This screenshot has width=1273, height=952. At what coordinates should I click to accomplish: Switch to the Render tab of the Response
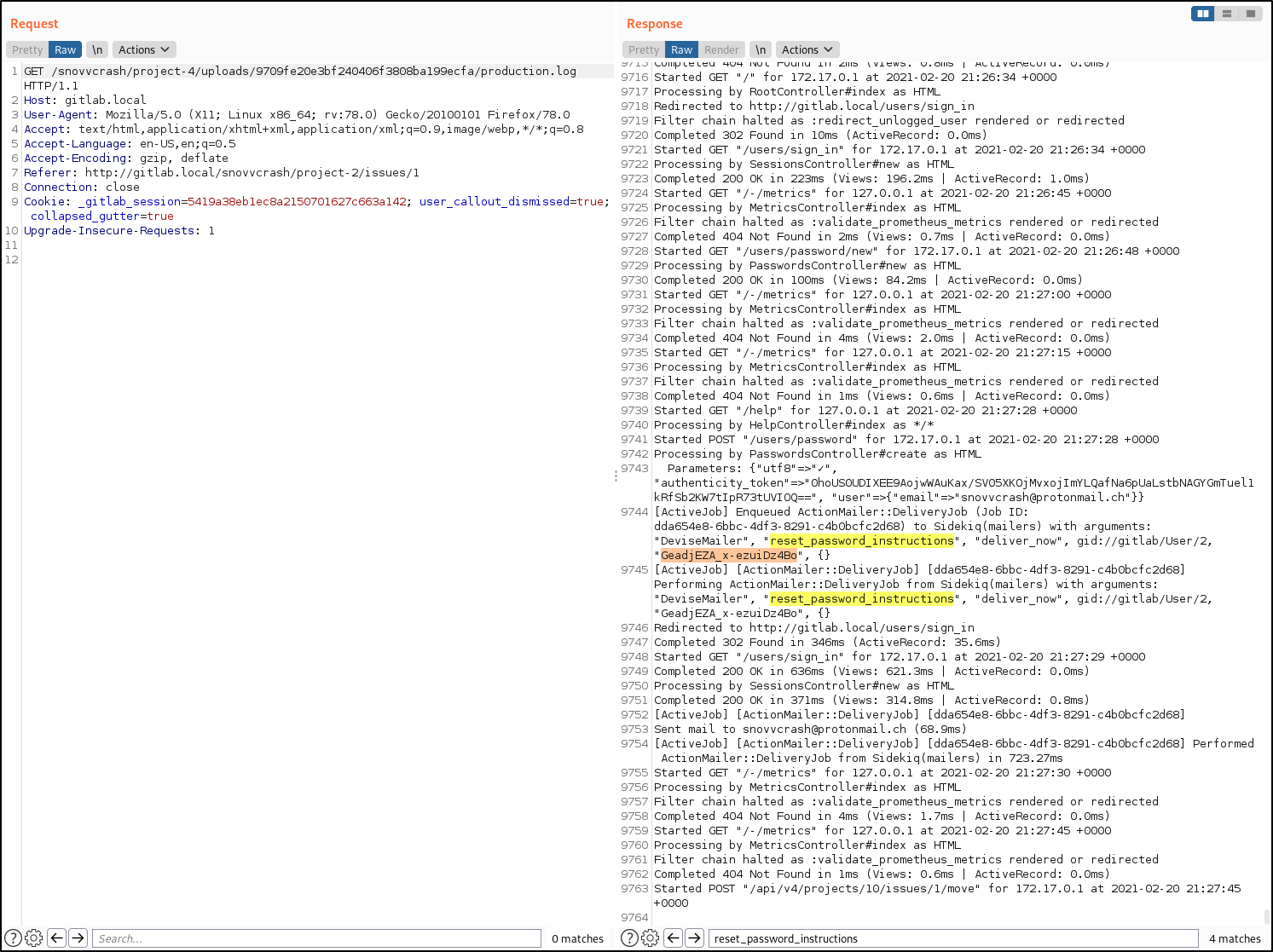pos(722,49)
